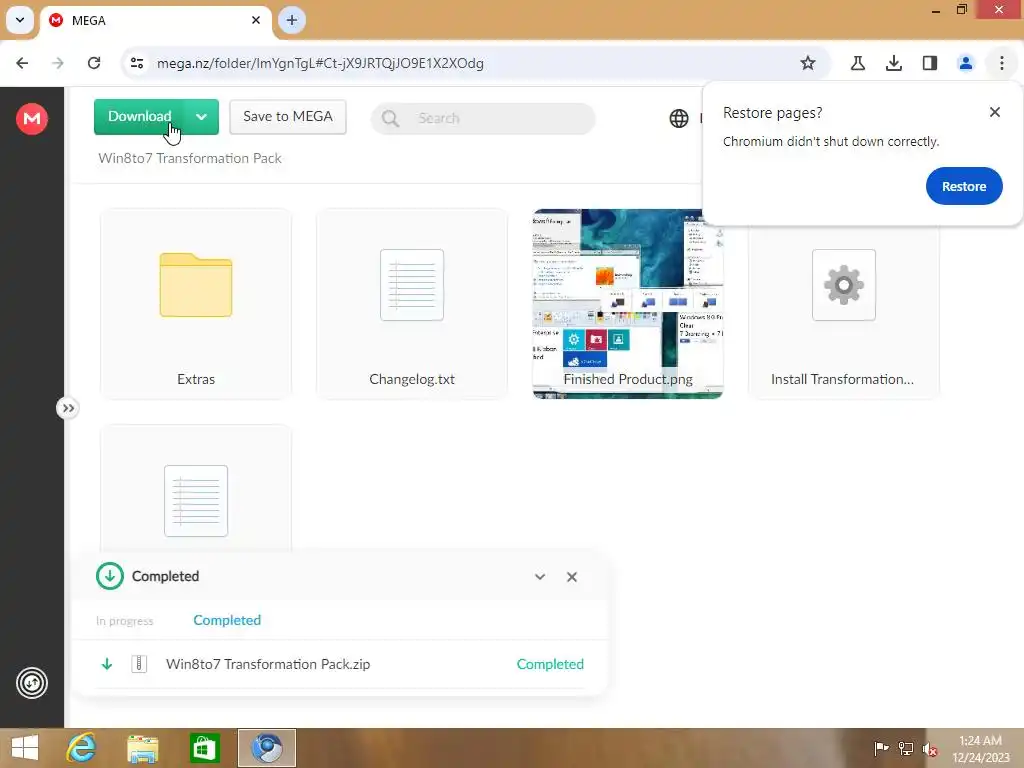This screenshot has width=1024, height=768.
Task: Select the MEGA browser tab
Action: pos(155,20)
